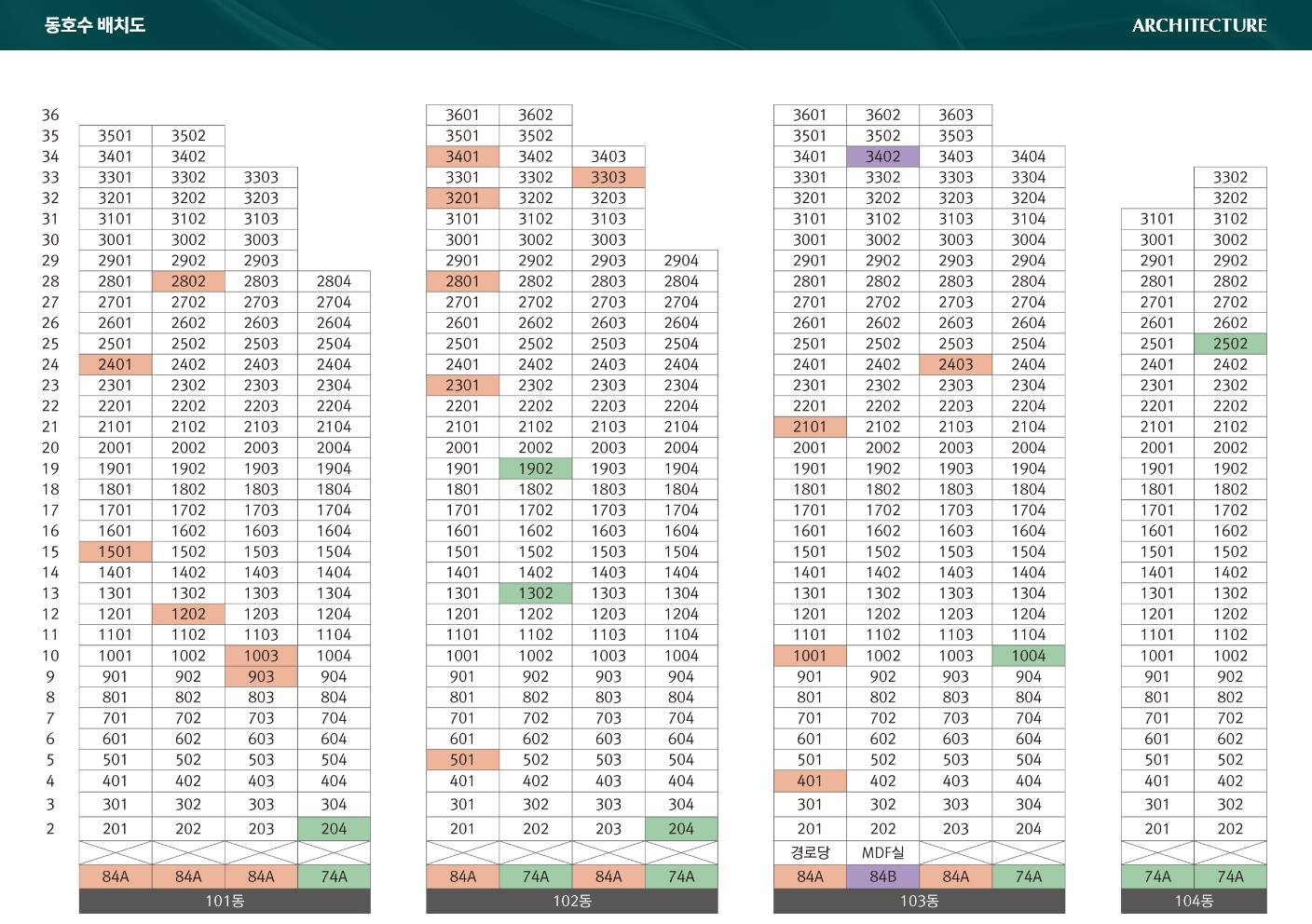The image size is (1312, 924).
Task: Select green unit 1302 in 102동
Action: coord(536,593)
